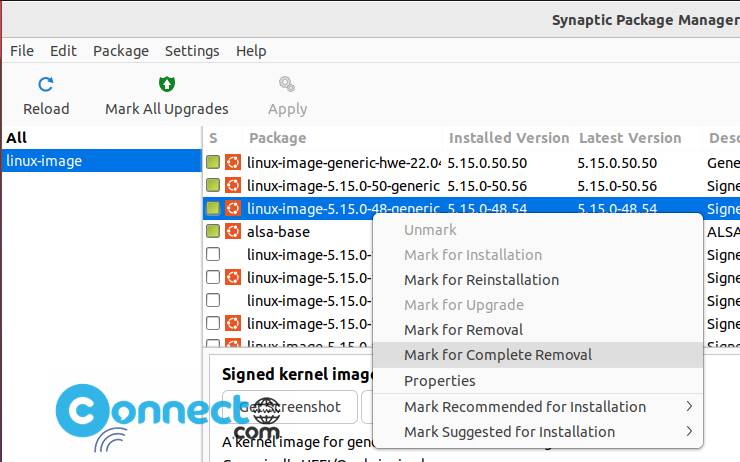Sort by Latest Version column header
This screenshot has width=740, height=462.
[x=630, y=138]
